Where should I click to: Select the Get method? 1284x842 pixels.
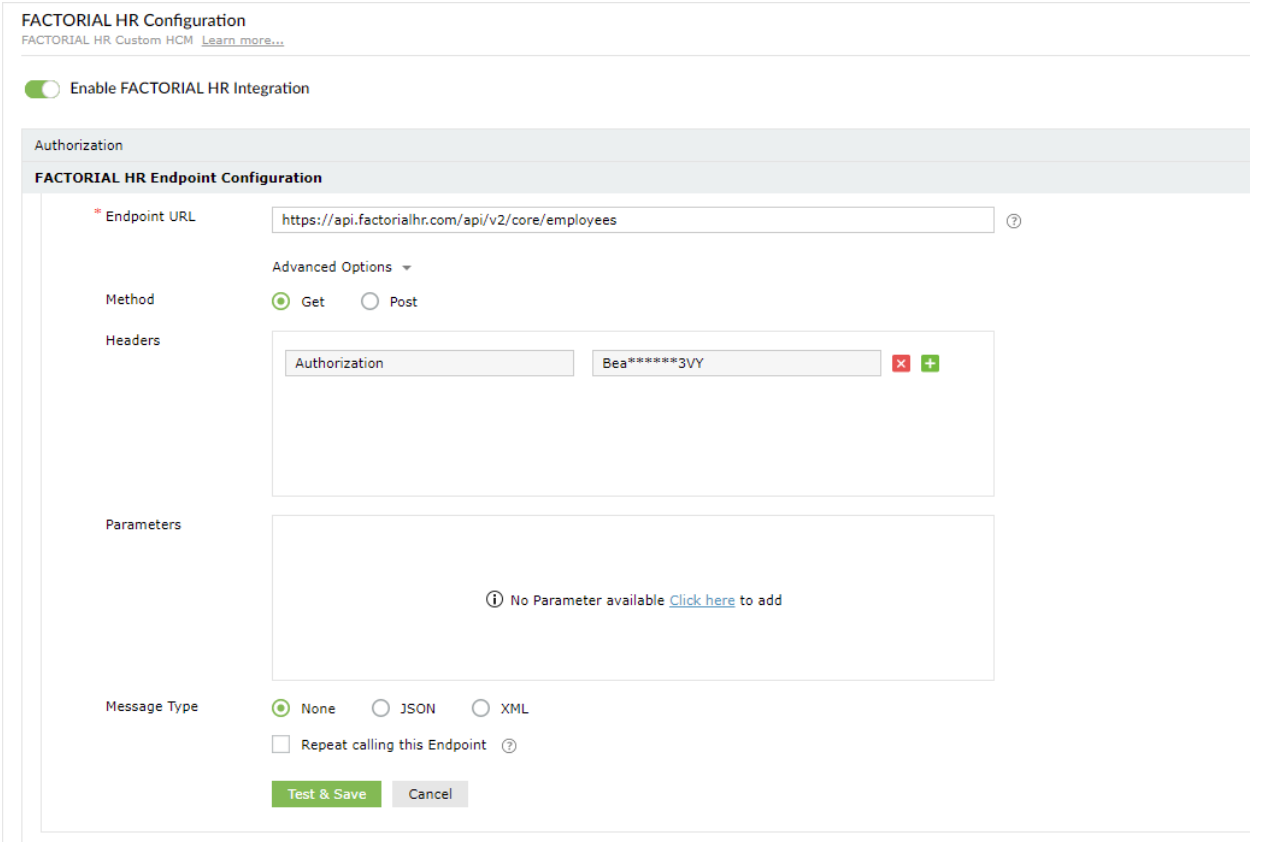[282, 301]
